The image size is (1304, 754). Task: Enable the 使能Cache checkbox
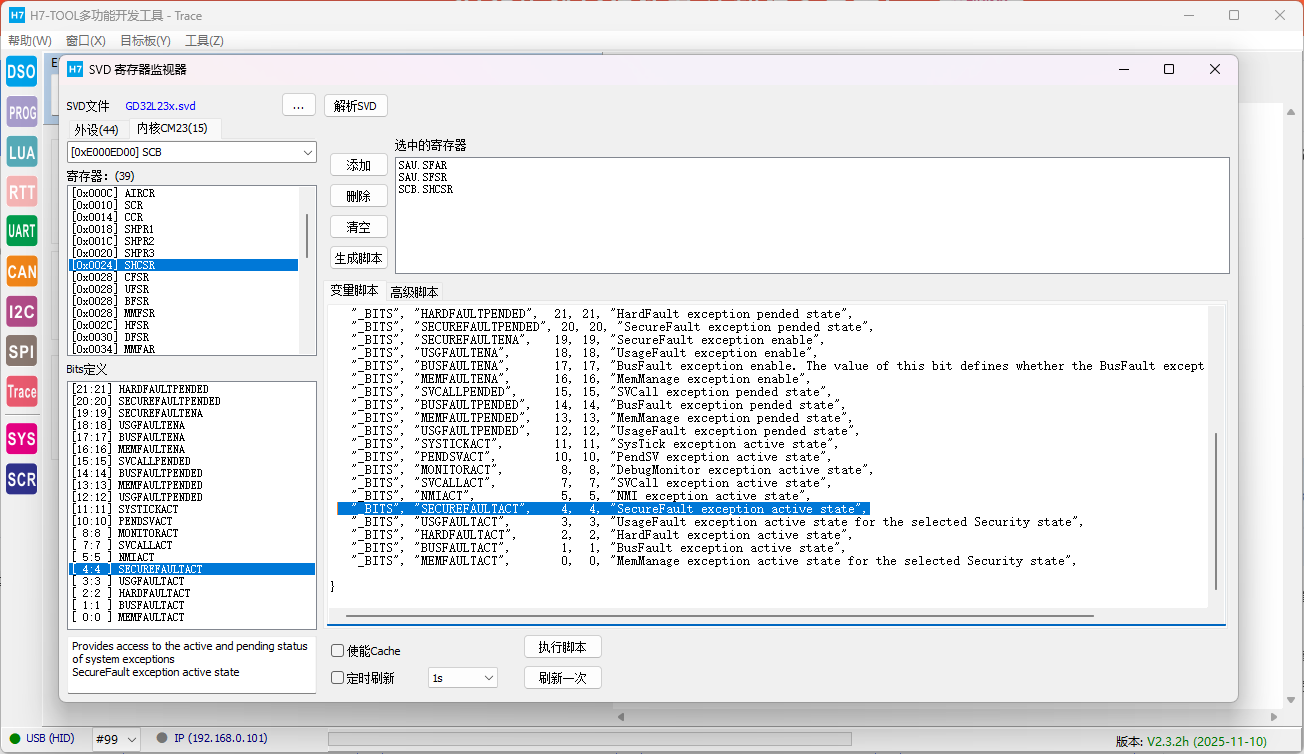(338, 651)
